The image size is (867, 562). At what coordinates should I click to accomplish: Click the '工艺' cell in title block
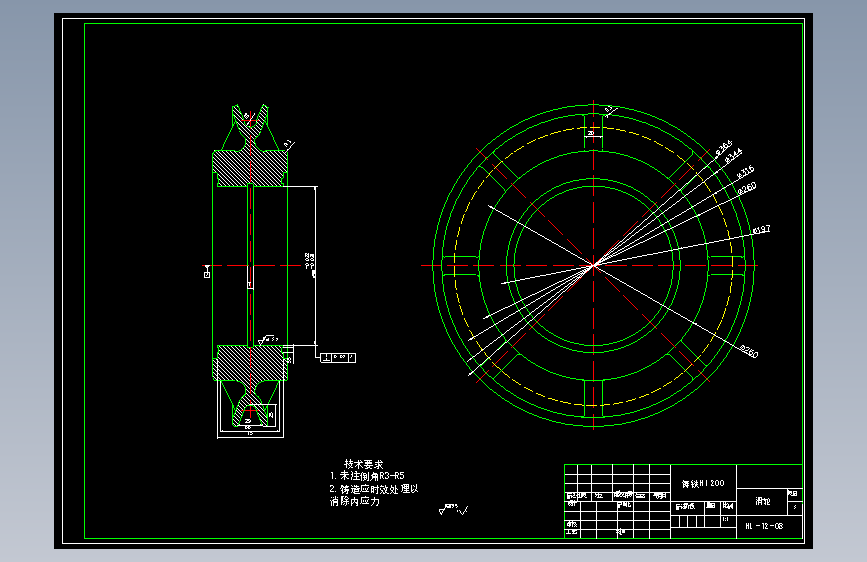tap(572, 532)
